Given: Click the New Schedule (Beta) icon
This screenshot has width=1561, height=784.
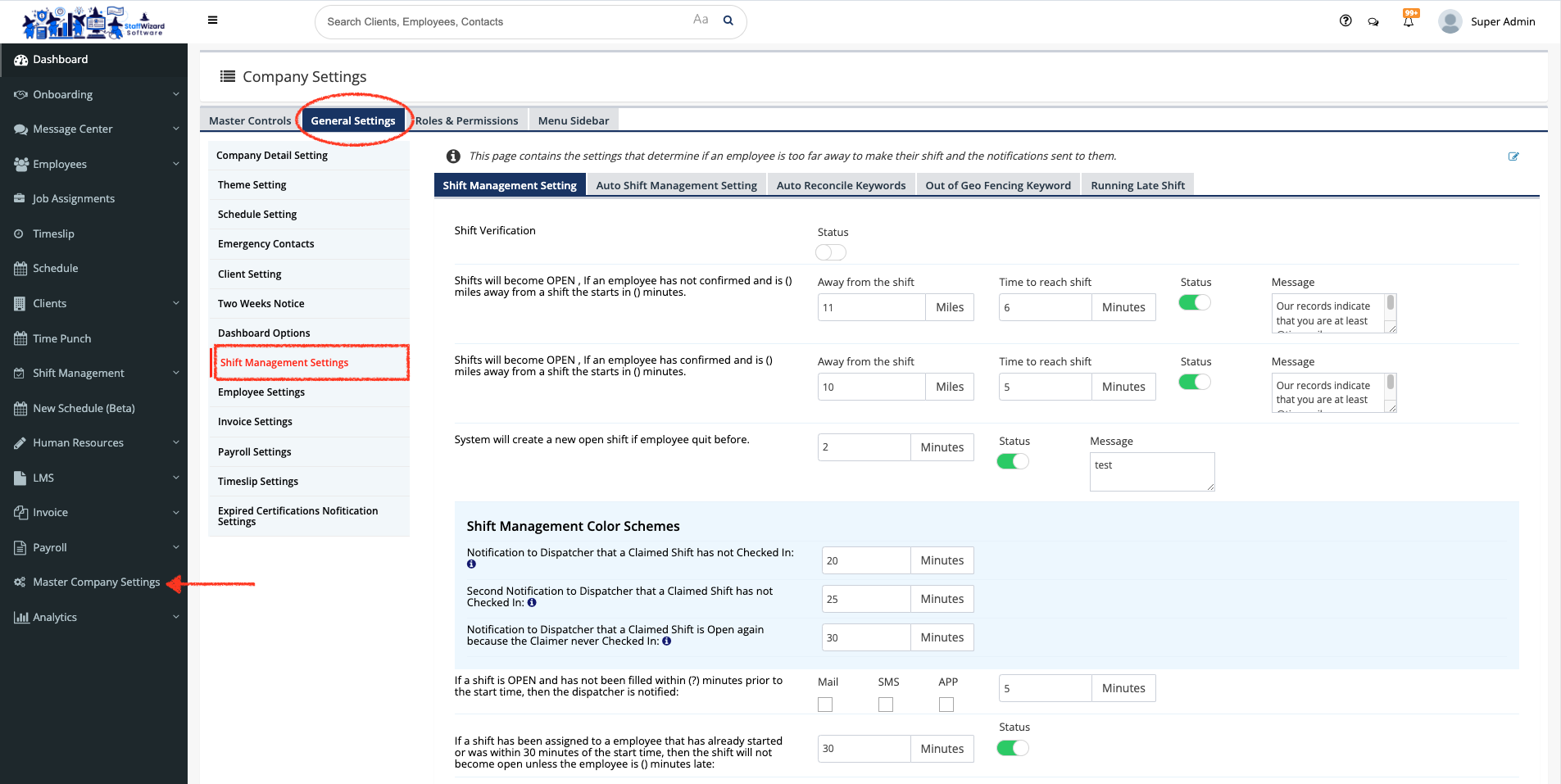Looking at the screenshot, I should pos(20,409).
